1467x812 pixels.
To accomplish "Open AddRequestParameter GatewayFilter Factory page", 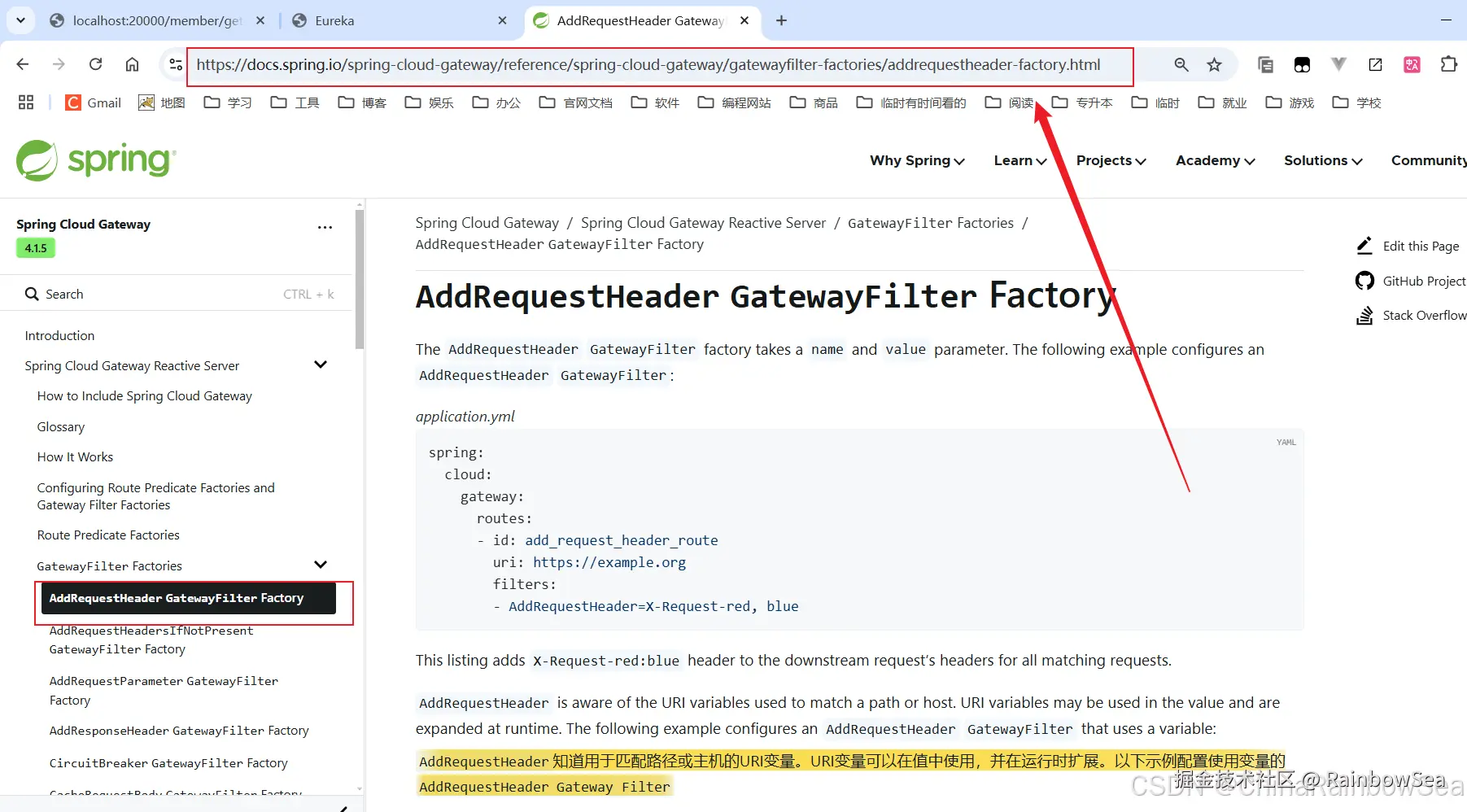I will (x=164, y=690).
